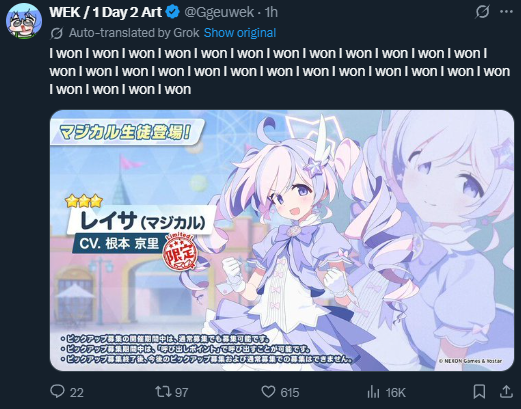Click the share upload icon
Image resolution: width=521 pixels, height=409 pixels.
[506, 392]
